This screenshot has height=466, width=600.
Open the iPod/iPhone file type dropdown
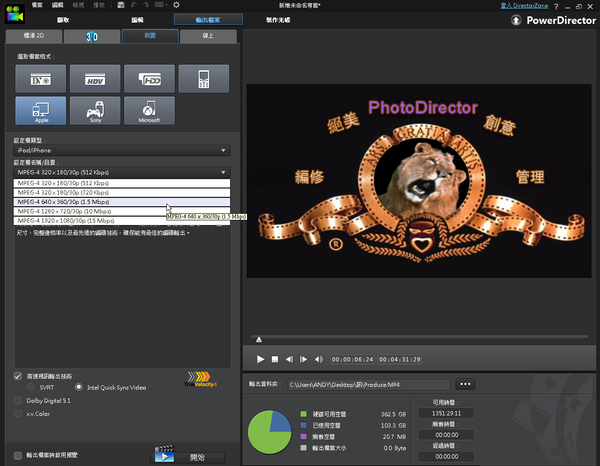point(121,151)
